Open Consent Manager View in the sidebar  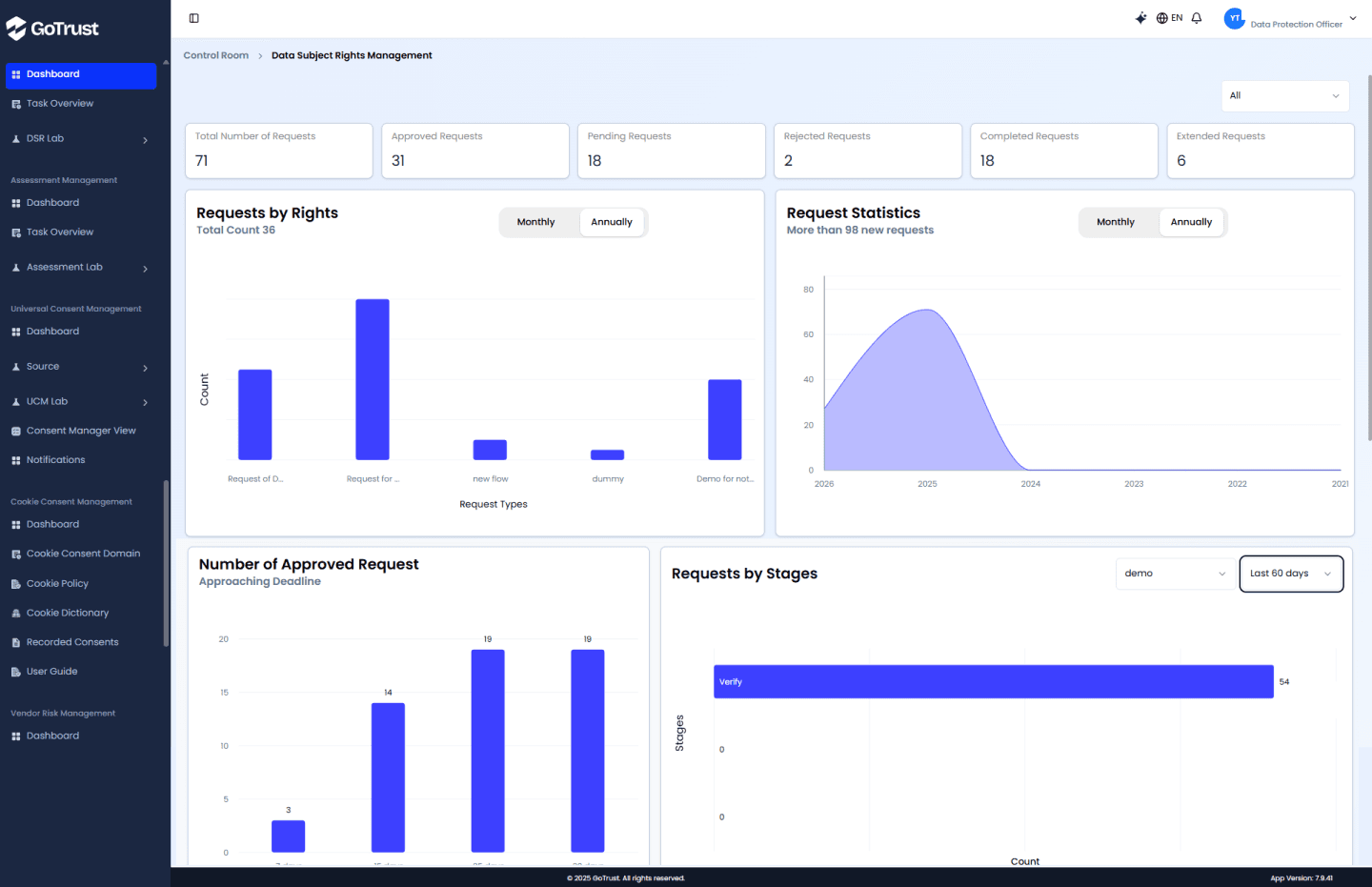pyautogui.click(x=81, y=431)
